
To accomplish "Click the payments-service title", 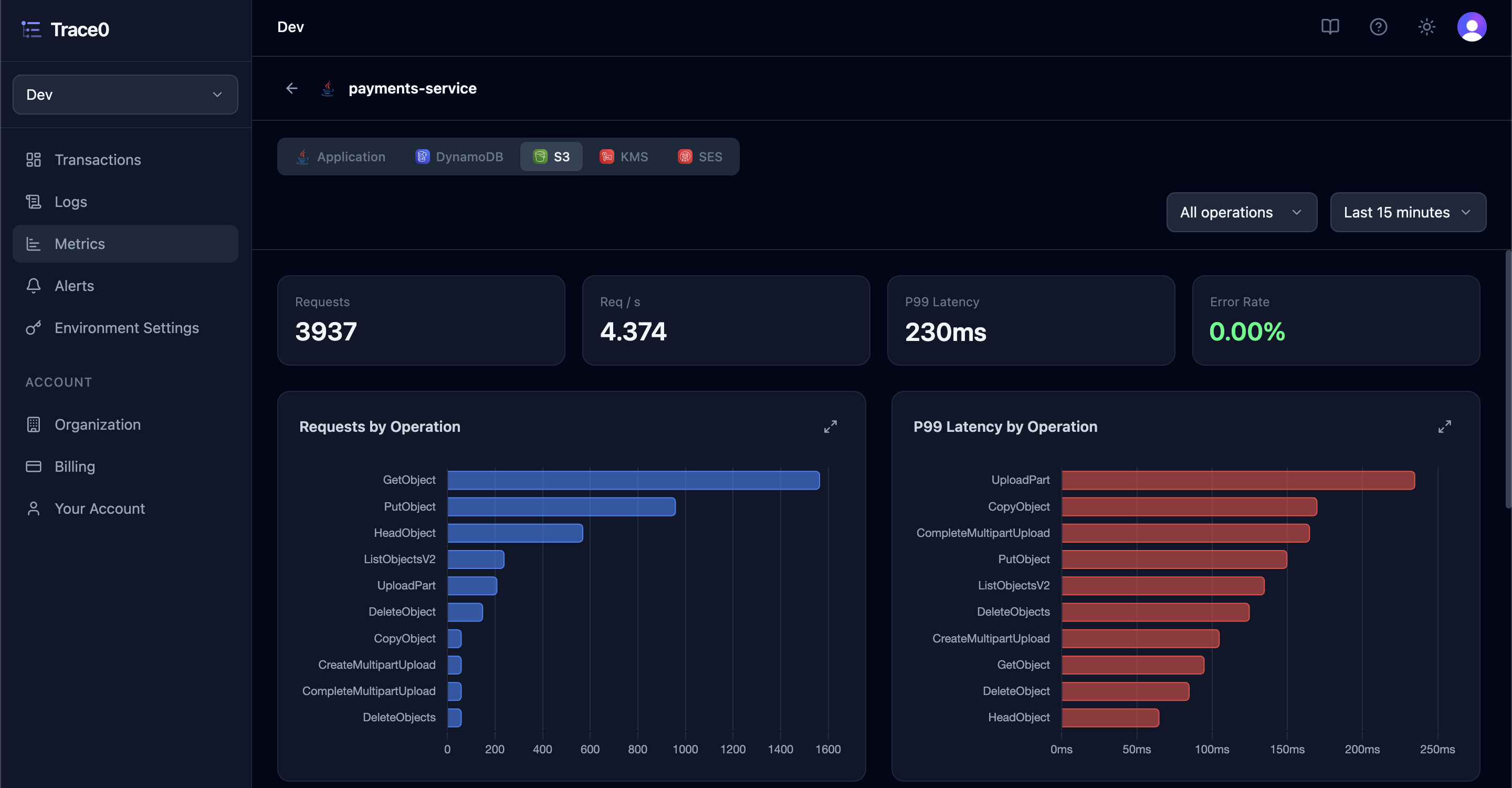I will click(x=413, y=88).
